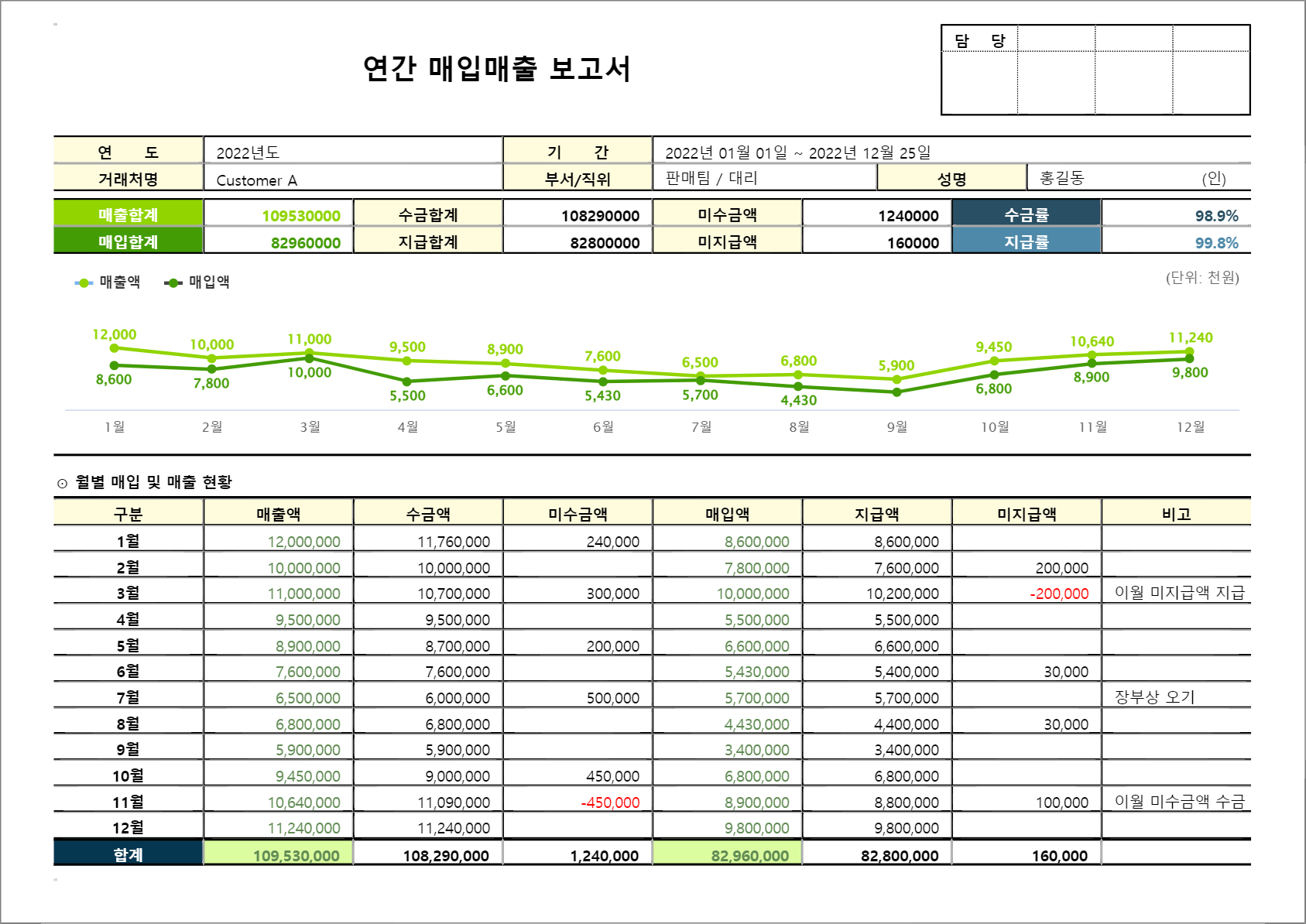Click the 10월 axis label on chart
Image resolution: width=1306 pixels, height=924 pixels.
tap(995, 427)
